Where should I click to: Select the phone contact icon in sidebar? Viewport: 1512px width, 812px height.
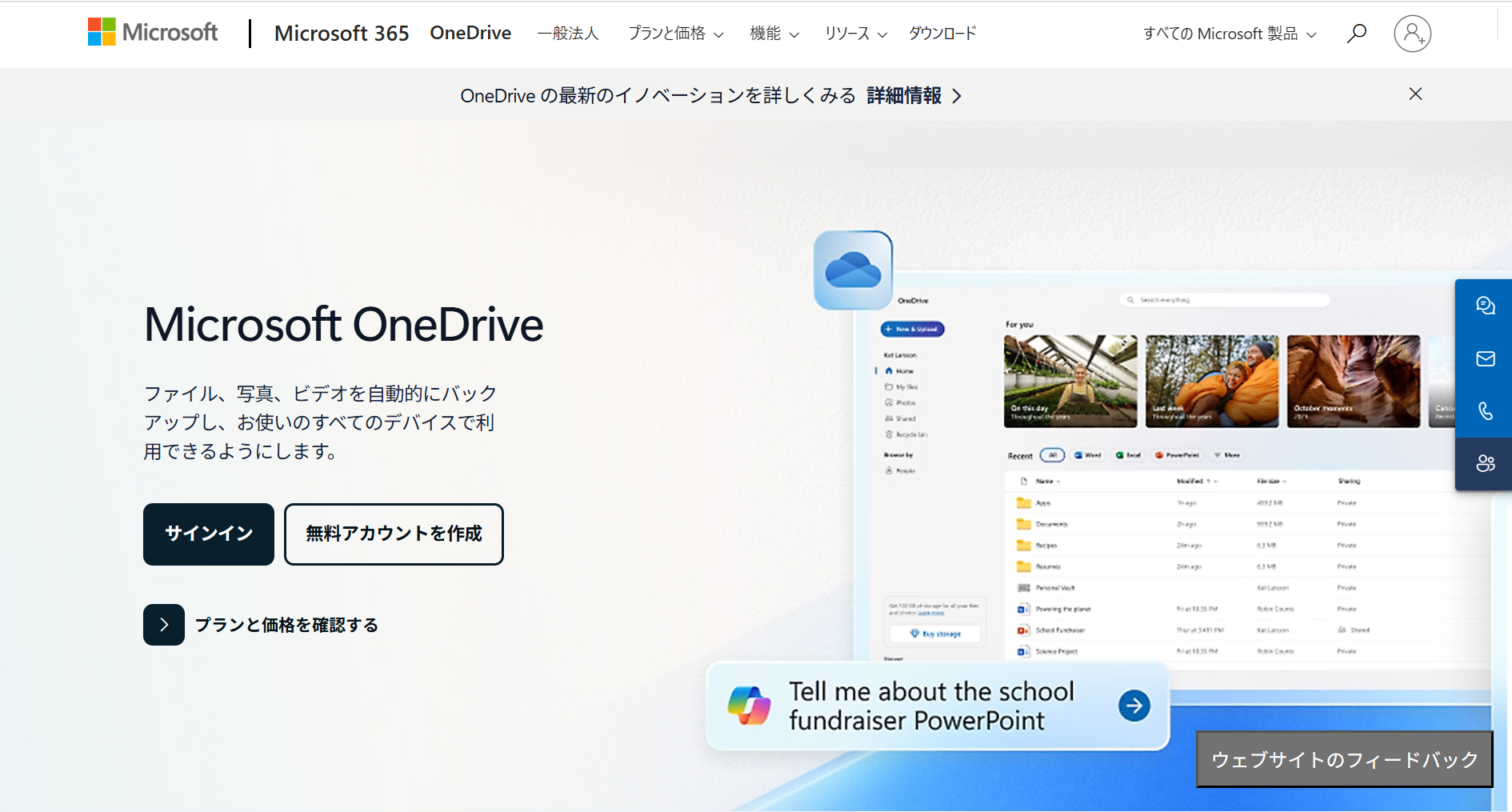[1485, 410]
